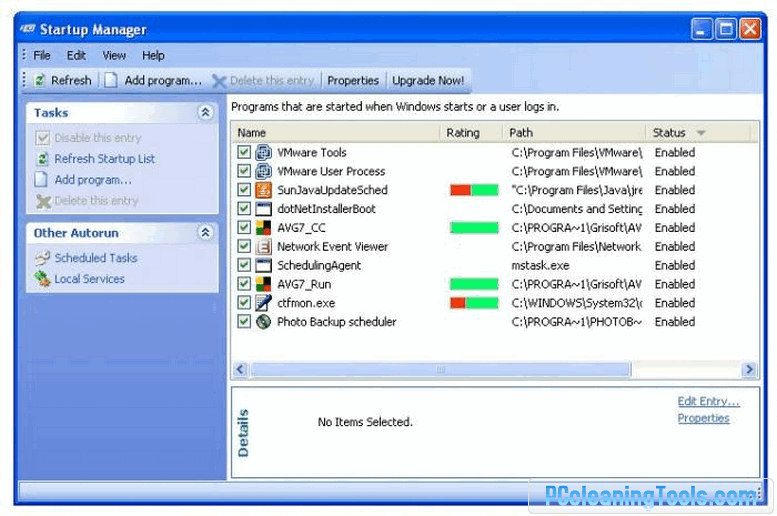Uncheck the dotNetInstallerBoot checkbox

click(244, 209)
